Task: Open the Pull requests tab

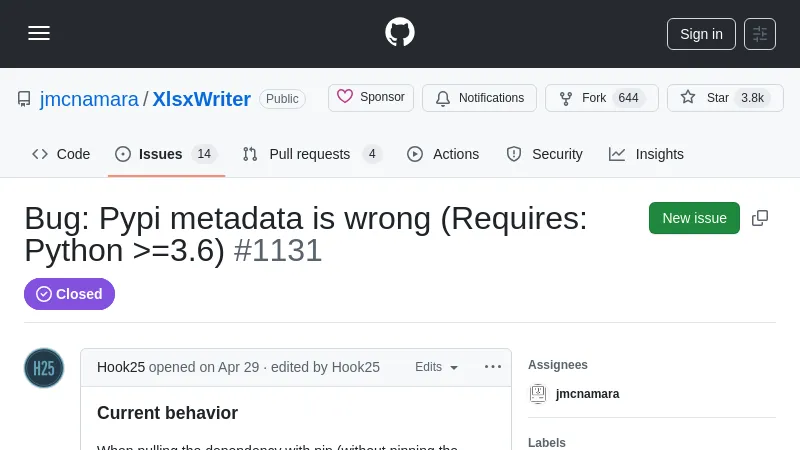Action: tap(311, 154)
